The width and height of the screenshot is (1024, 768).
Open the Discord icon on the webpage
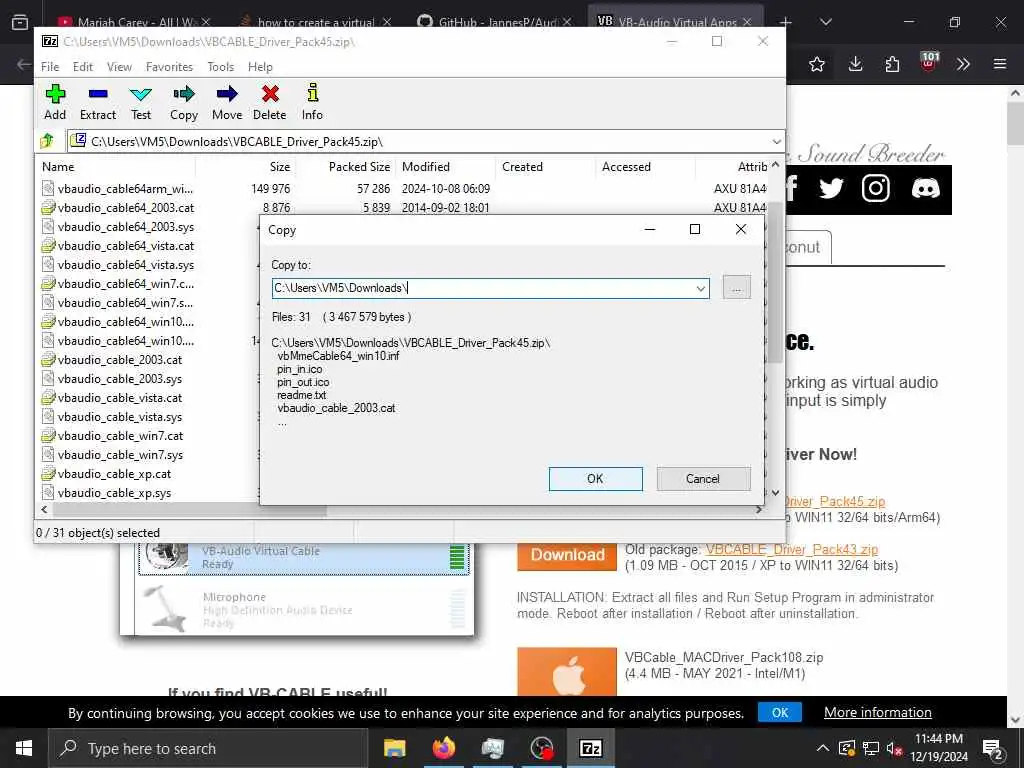(x=925, y=189)
